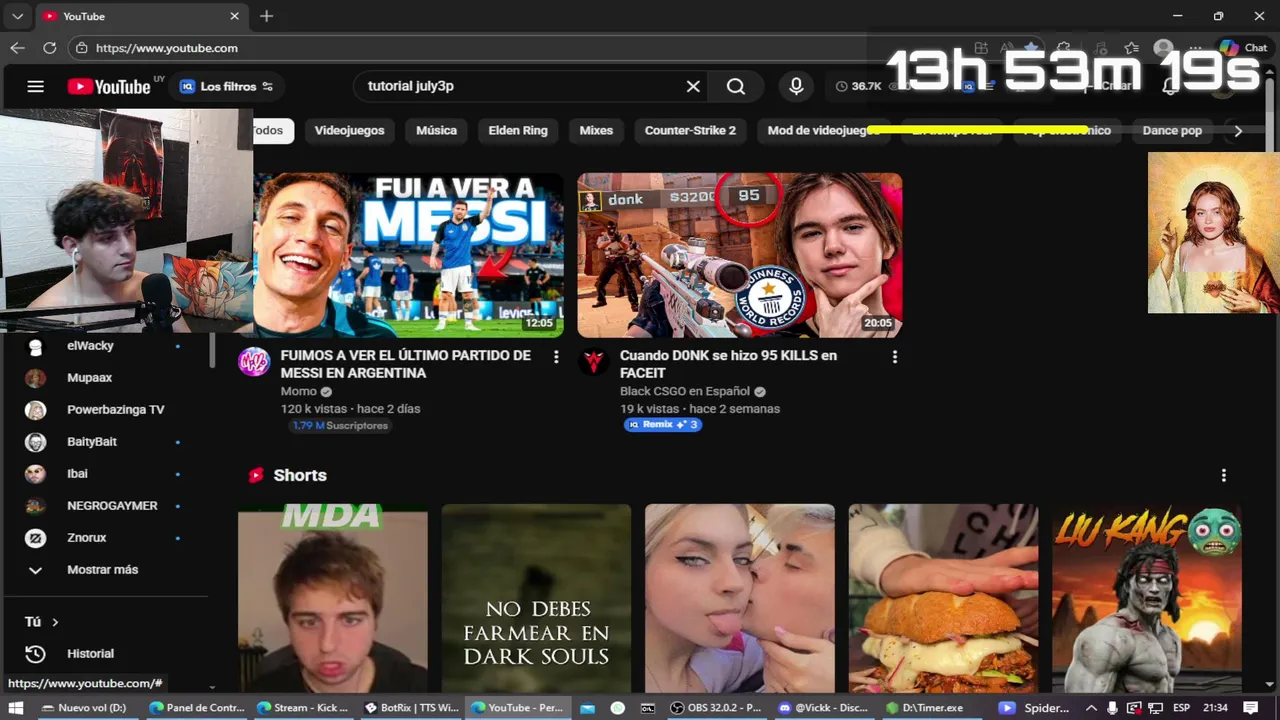The width and height of the screenshot is (1280, 720).
Task: Select the Música chip
Action: tap(436, 130)
